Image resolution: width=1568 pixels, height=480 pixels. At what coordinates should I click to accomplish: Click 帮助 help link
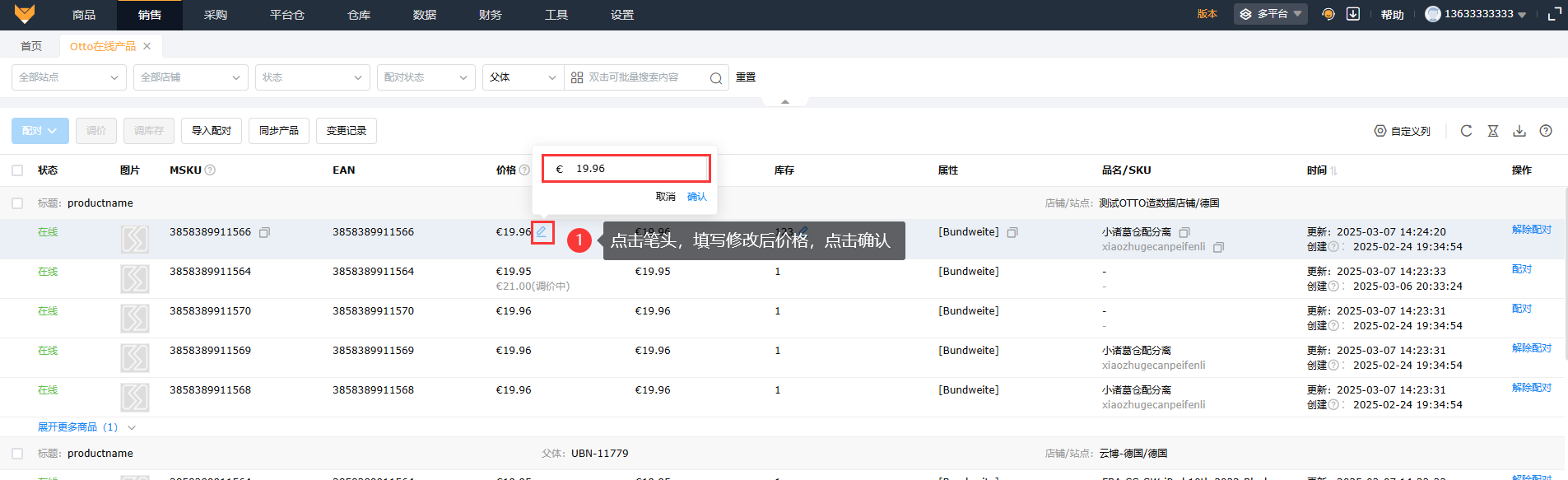point(1393,15)
